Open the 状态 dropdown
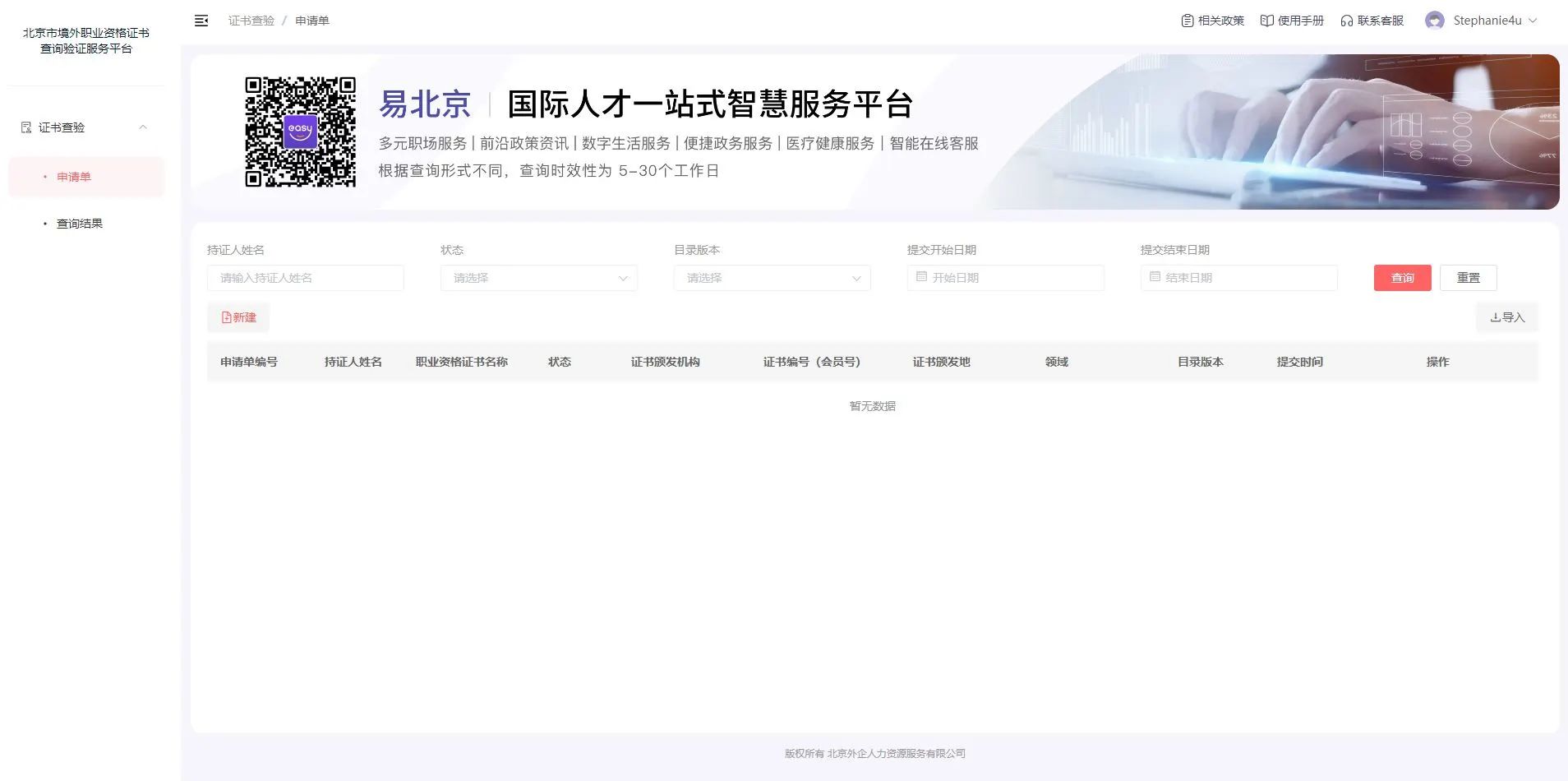Viewport: 1568px width, 781px height. [x=539, y=278]
